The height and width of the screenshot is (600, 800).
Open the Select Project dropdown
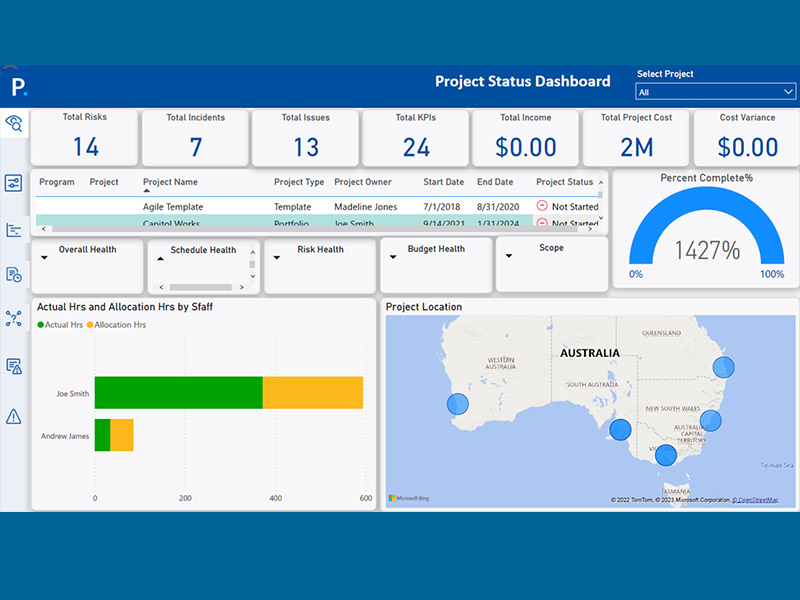point(715,92)
